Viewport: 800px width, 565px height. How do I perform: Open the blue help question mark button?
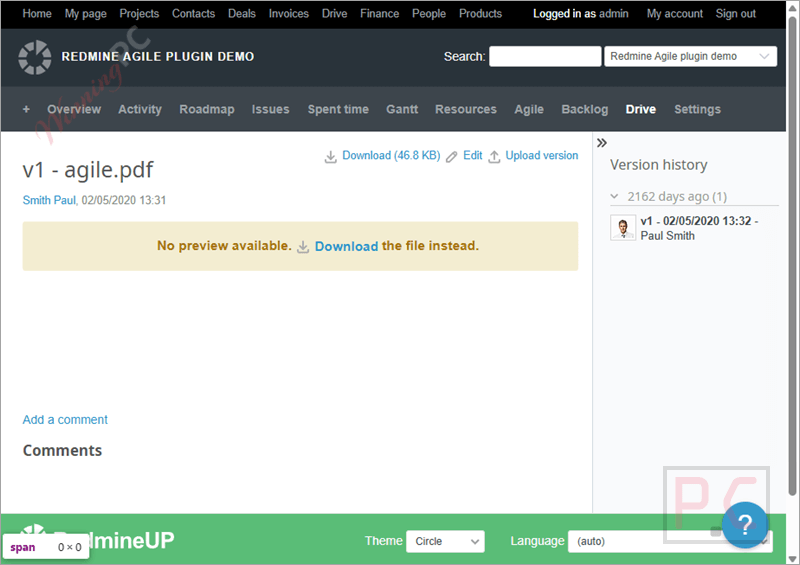tap(744, 524)
